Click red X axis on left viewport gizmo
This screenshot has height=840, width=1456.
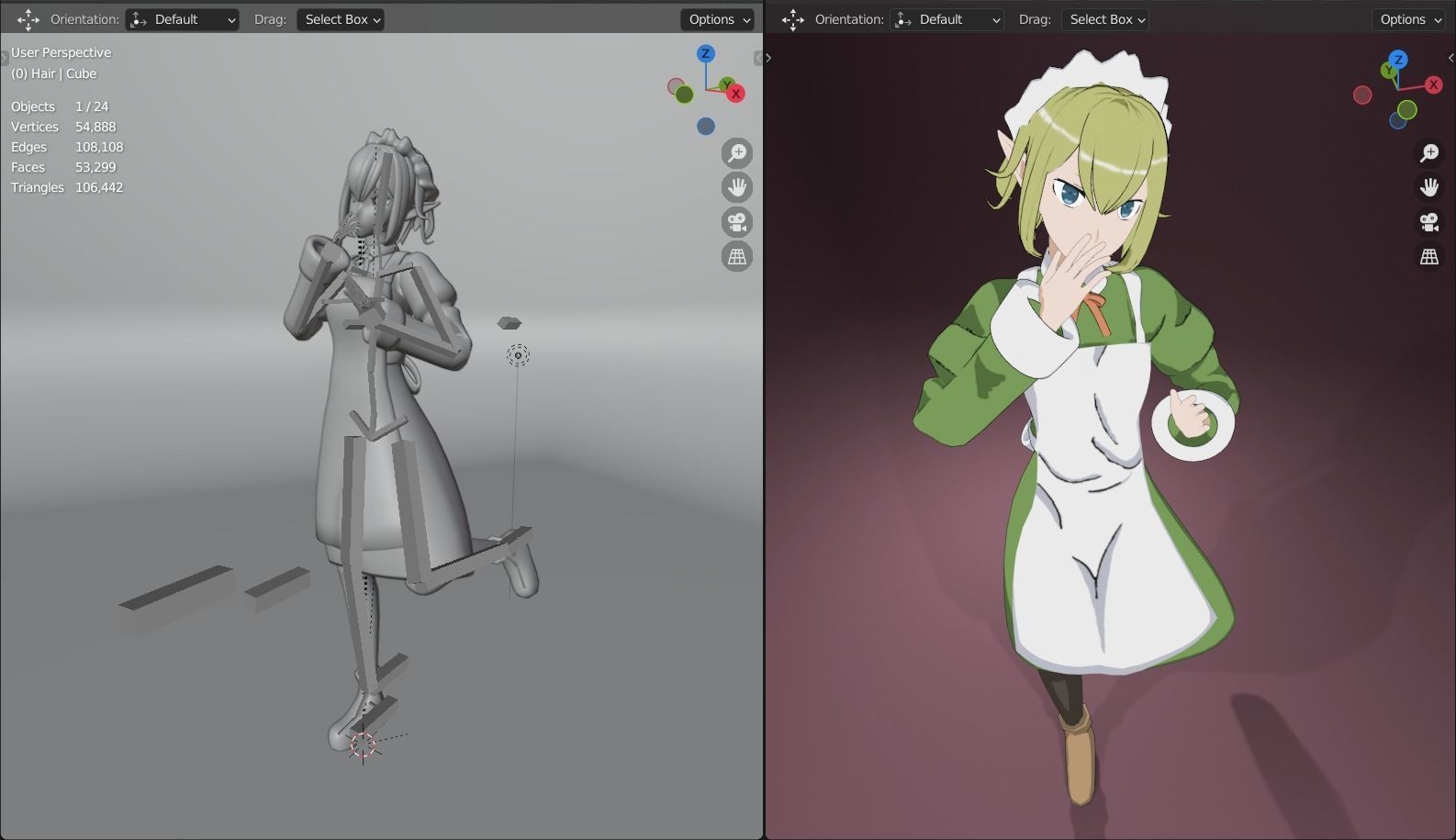pyautogui.click(x=735, y=94)
